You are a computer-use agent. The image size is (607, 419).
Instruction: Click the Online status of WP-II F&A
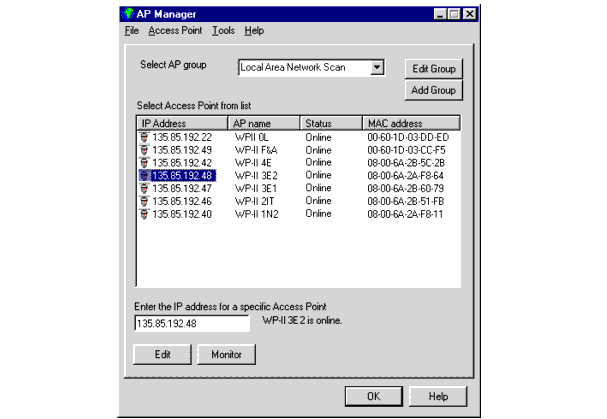318,150
